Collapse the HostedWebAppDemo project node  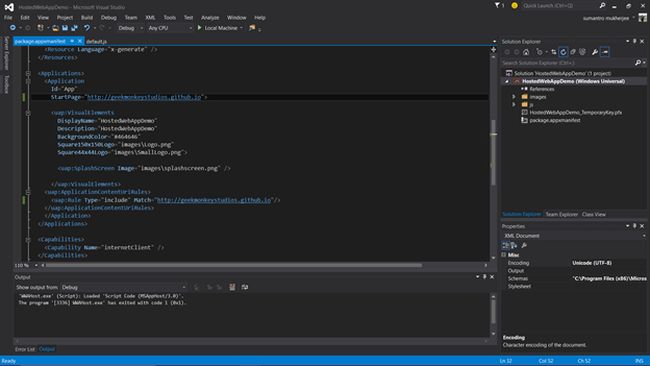[x=507, y=81]
